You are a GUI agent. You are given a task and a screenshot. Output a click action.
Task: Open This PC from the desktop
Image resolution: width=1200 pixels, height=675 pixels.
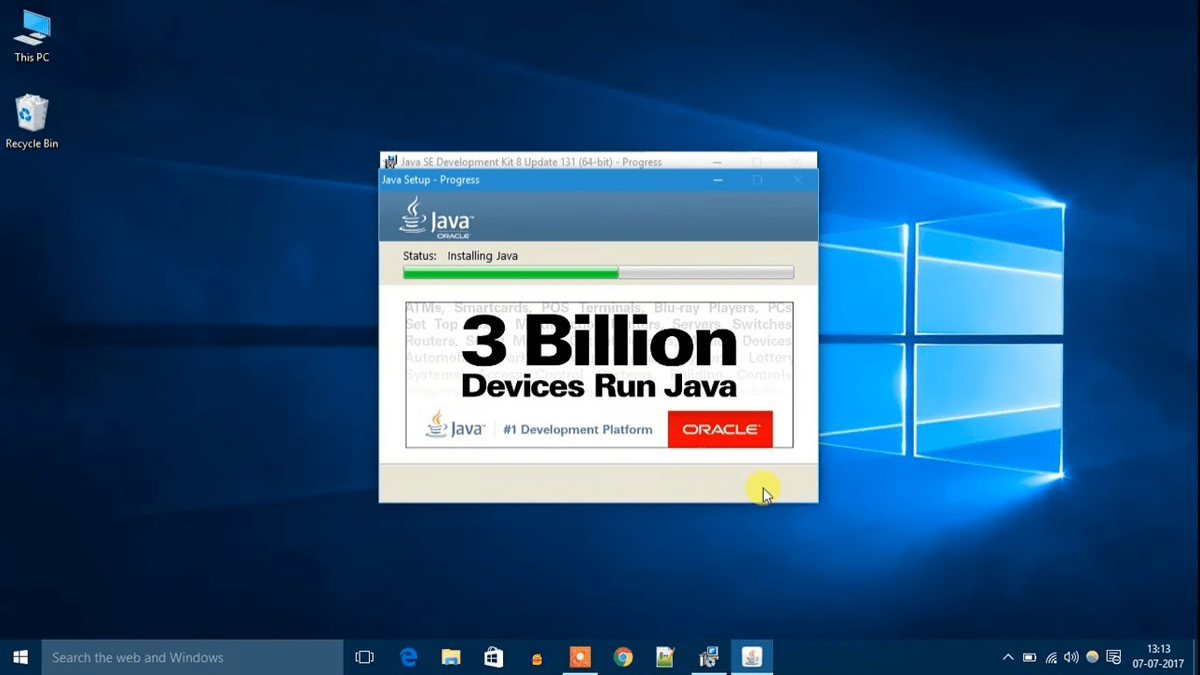(x=31, y=33)
